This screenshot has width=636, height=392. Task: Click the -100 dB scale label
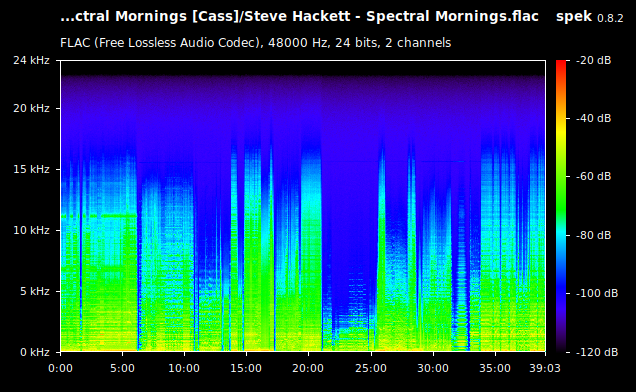[597, 293]
